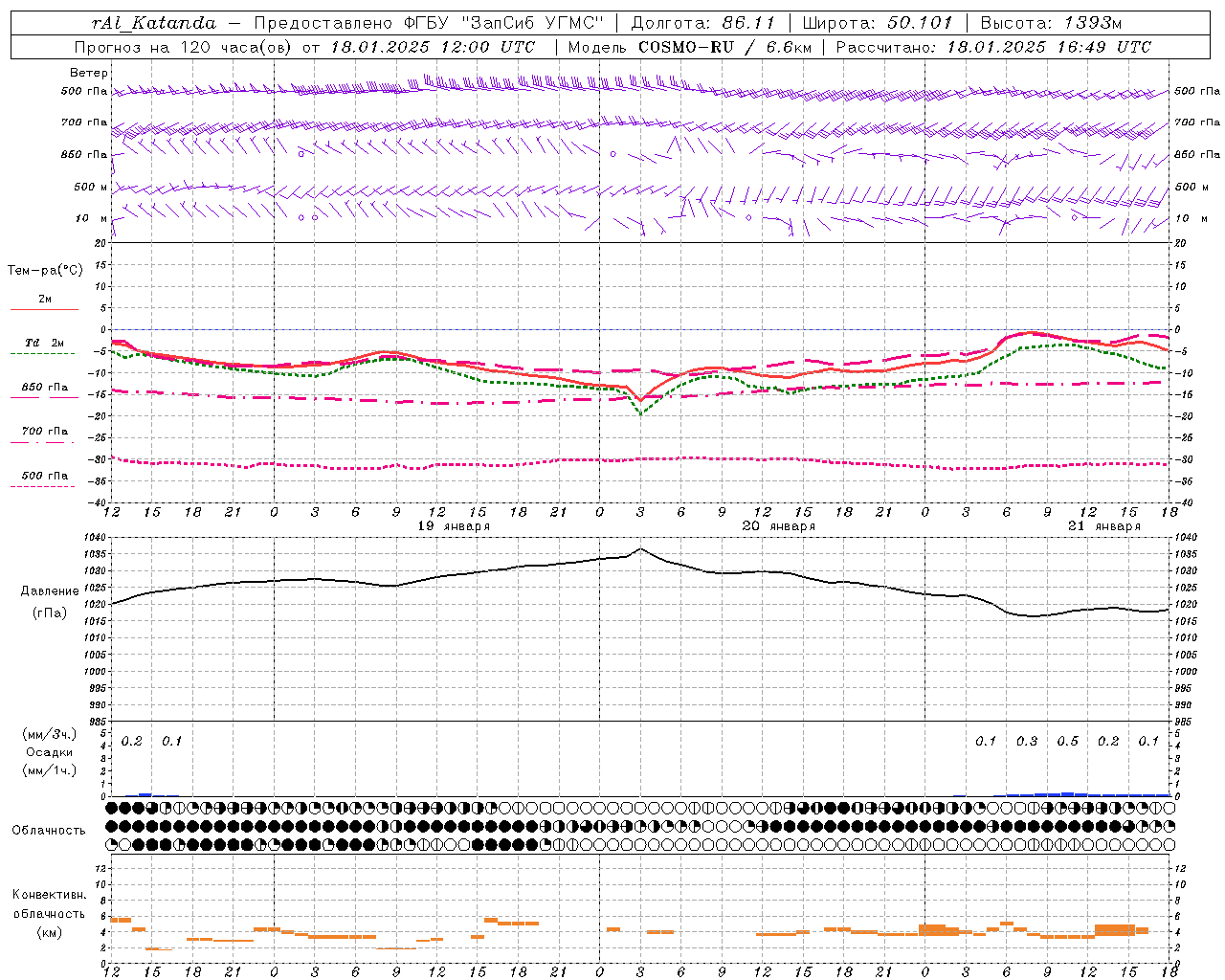1225x980 pixels.
Task: Select the elevation text Высота: 1393м
Action: pos(1051,23)
